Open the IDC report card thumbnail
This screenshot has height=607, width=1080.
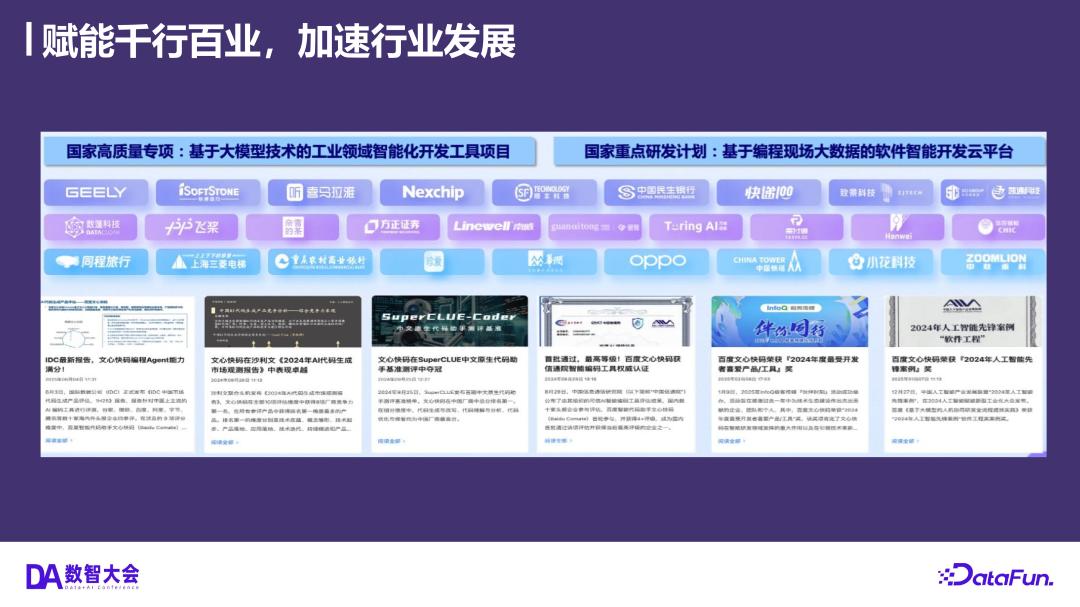[x=118, y=322]
